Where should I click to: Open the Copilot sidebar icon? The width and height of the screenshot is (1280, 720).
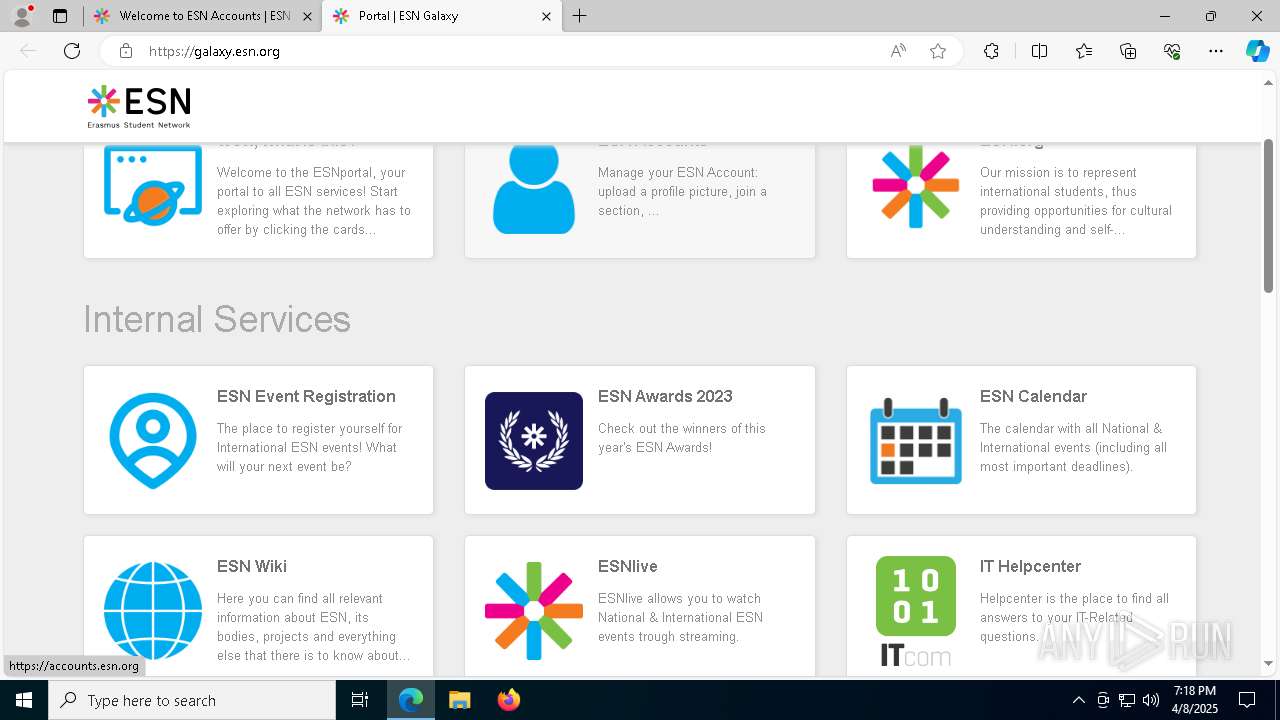click(1258, 51)
